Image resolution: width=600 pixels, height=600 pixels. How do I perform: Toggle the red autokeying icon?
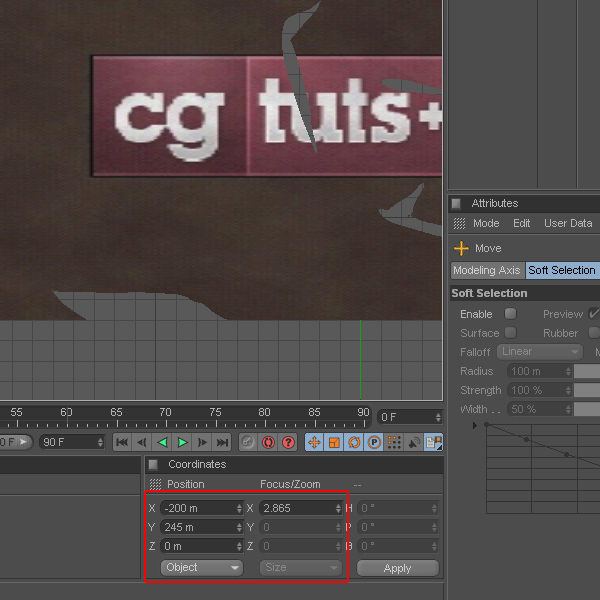[x=268, y=443]
